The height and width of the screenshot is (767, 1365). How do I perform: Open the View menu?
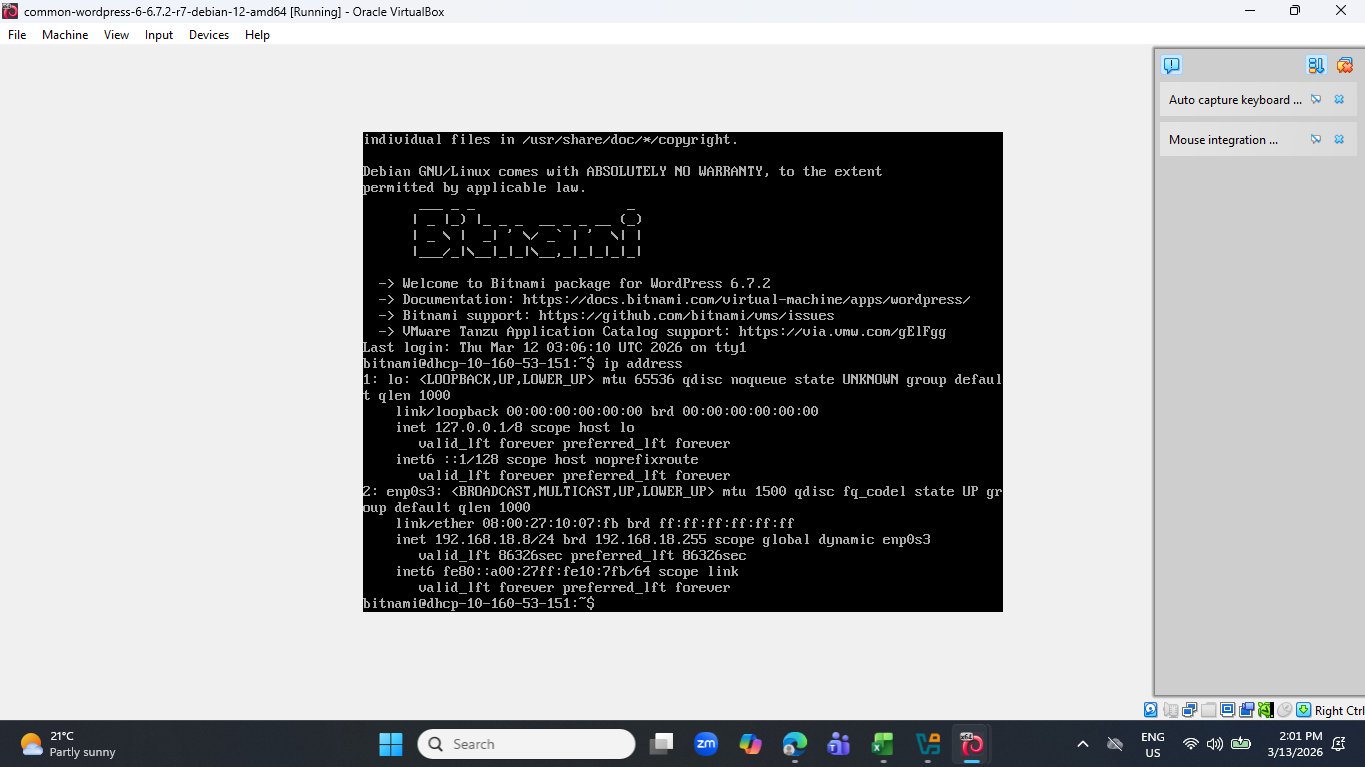click(x=116, y=34)
